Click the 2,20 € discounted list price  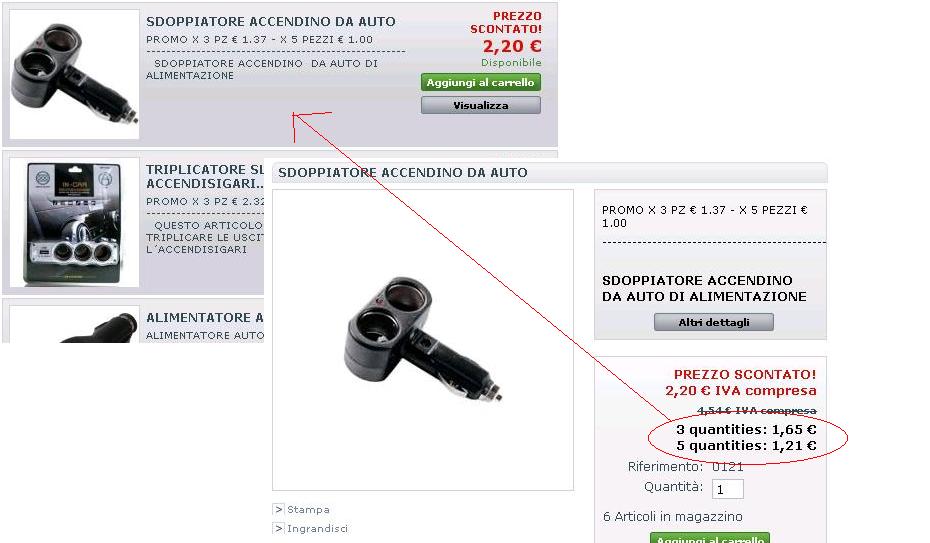coord(512,46)
